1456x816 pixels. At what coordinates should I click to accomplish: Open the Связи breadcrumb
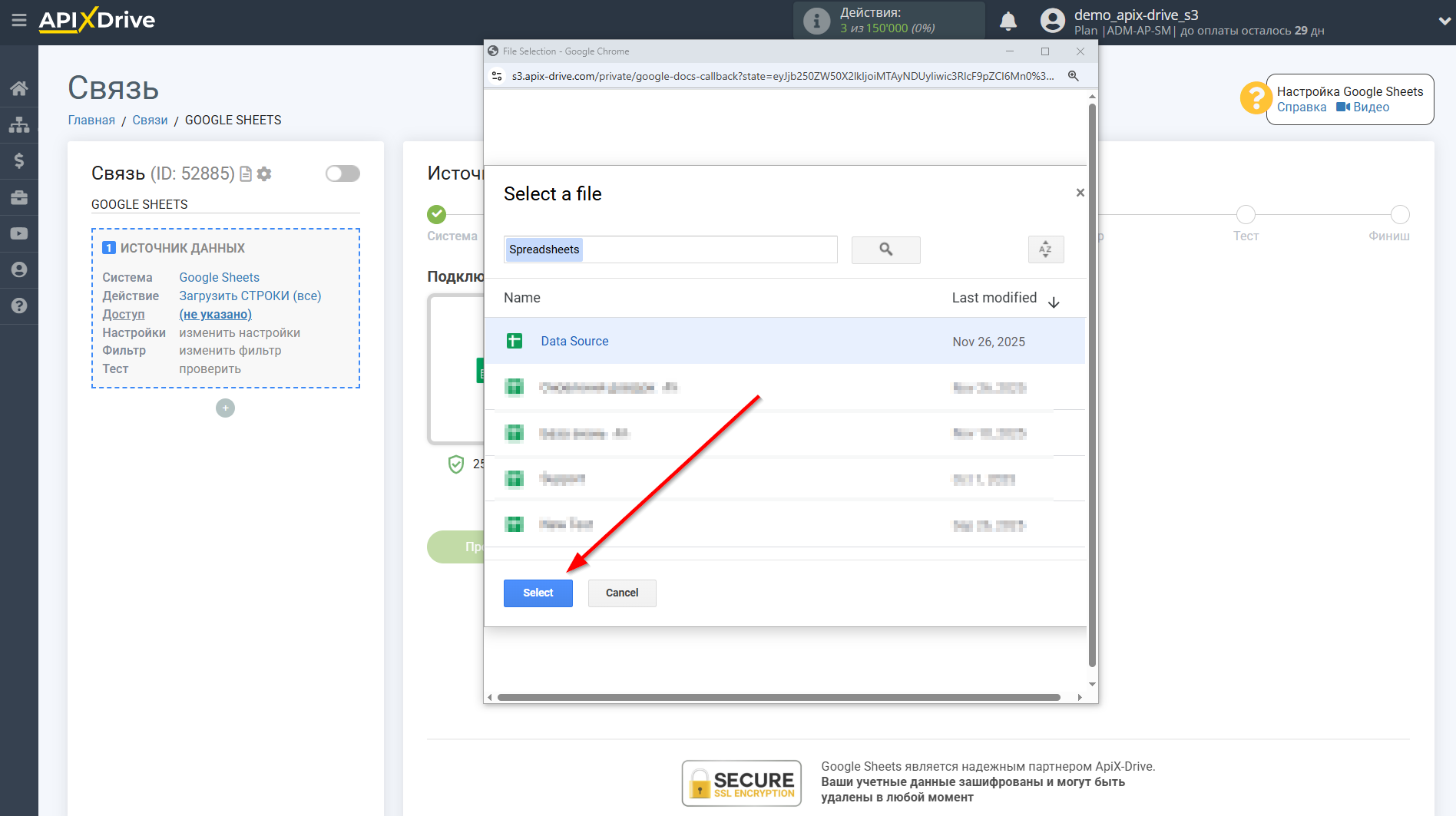150,120
